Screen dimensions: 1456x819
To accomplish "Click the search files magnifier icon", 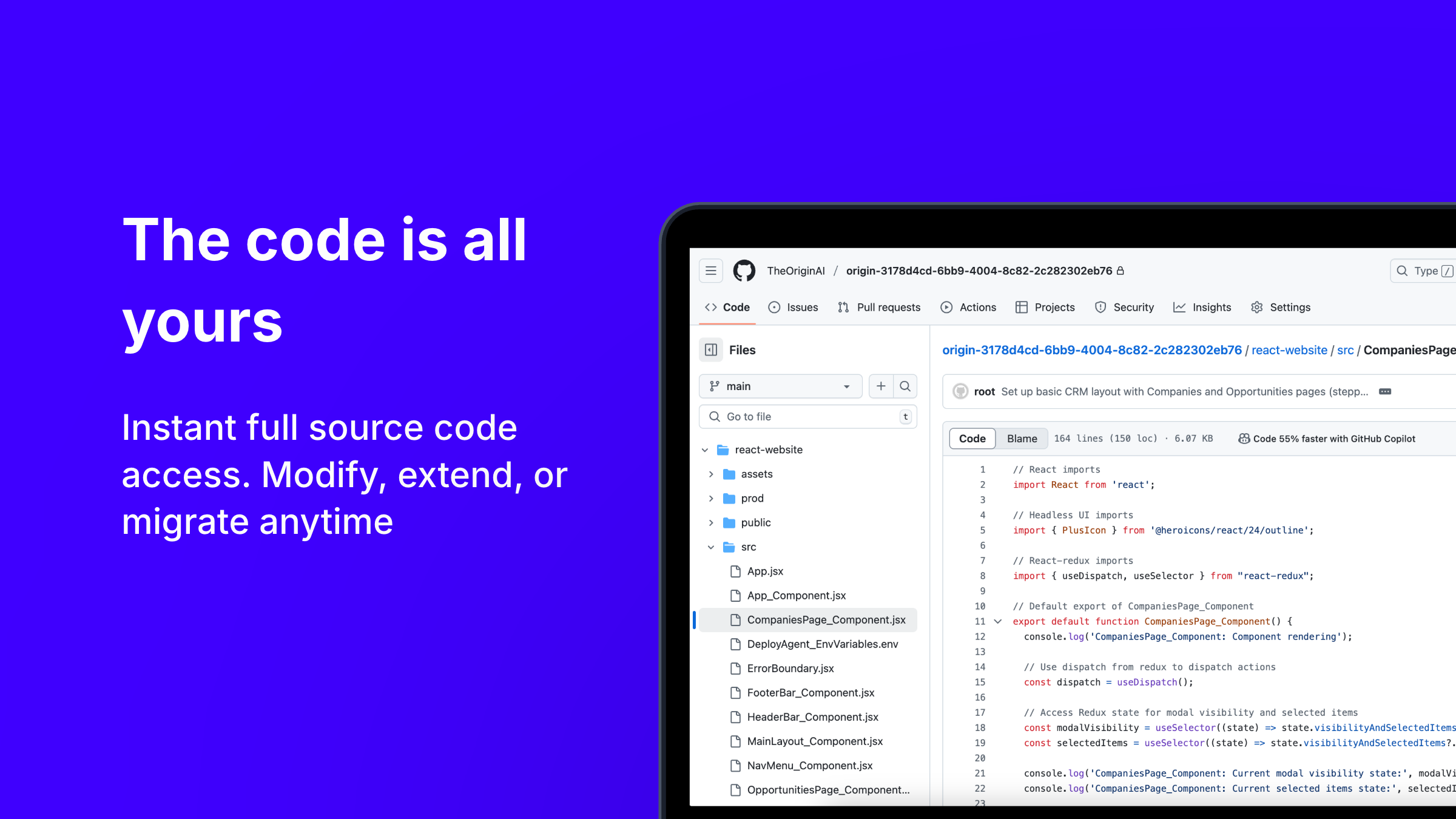I will 905,386.
